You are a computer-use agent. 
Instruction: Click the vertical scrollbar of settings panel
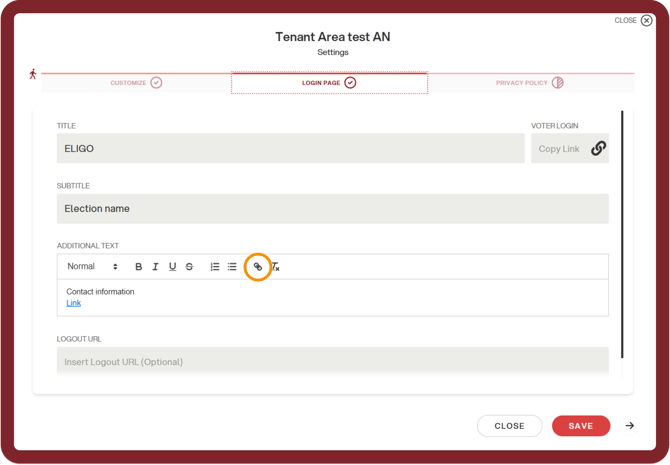click(622, 234)
